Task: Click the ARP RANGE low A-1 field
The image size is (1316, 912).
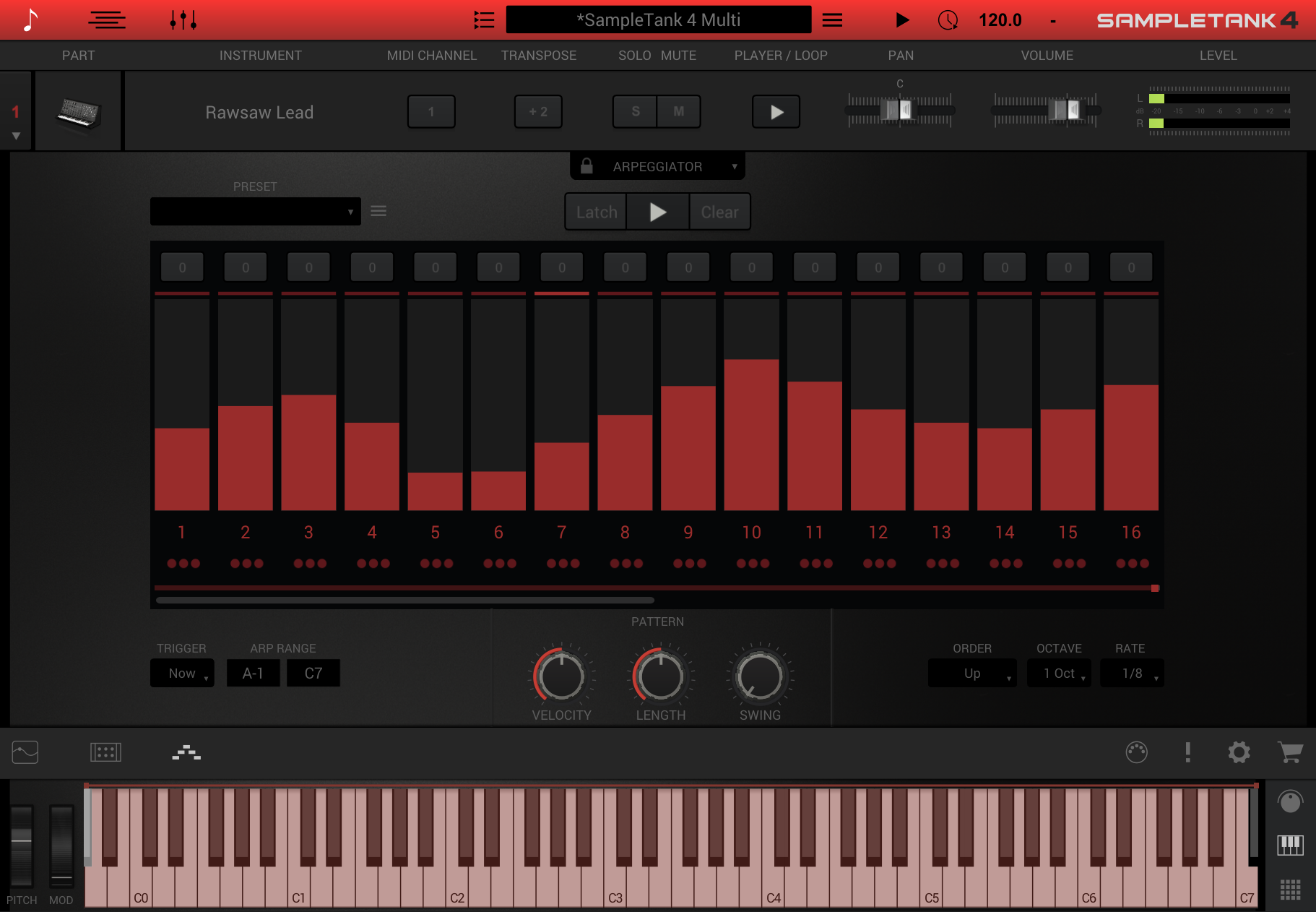Action: pyautogui.click(x=253, y=673)
